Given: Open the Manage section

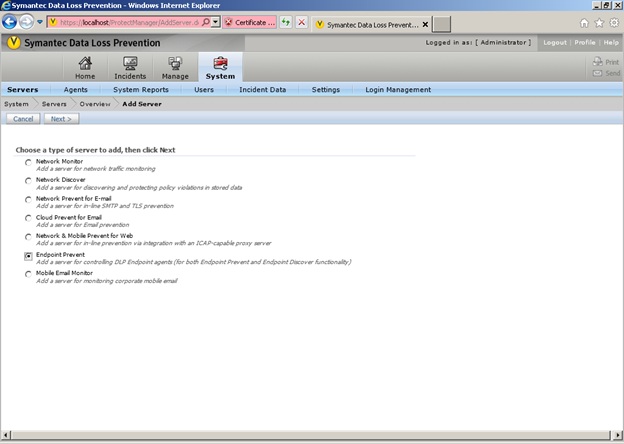Looking at the screenshot, I should point(175,68).
